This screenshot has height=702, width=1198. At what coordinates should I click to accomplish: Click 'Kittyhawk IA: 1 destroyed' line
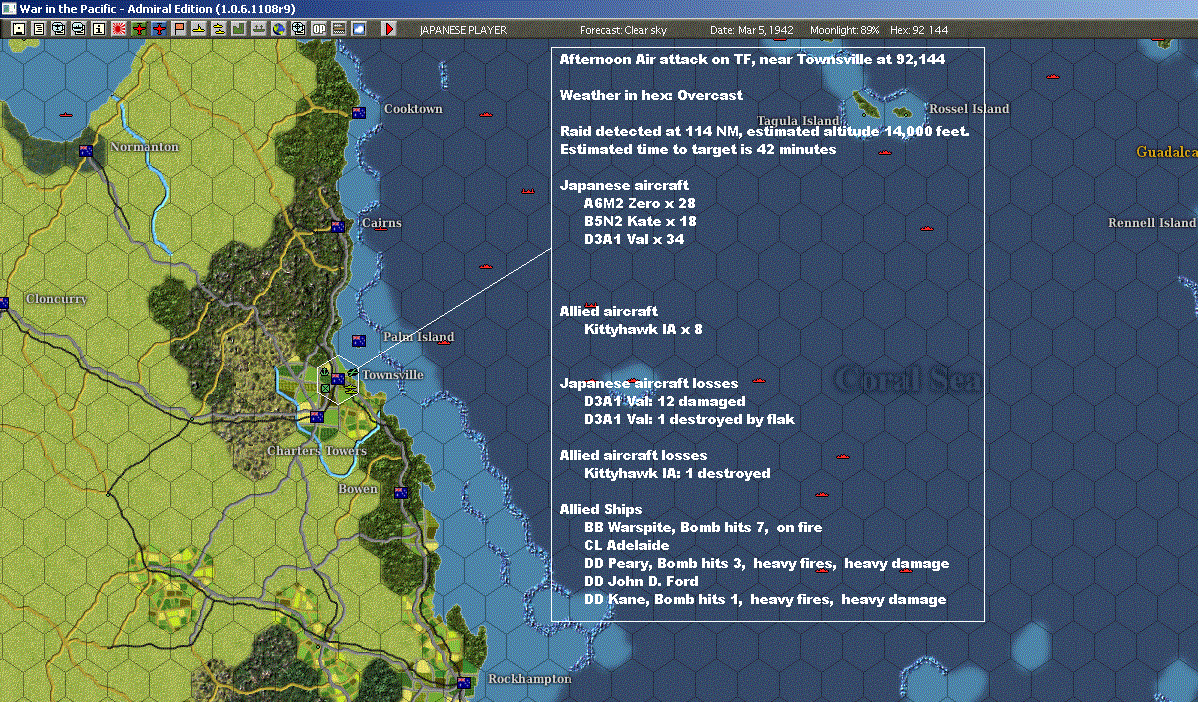677,474
